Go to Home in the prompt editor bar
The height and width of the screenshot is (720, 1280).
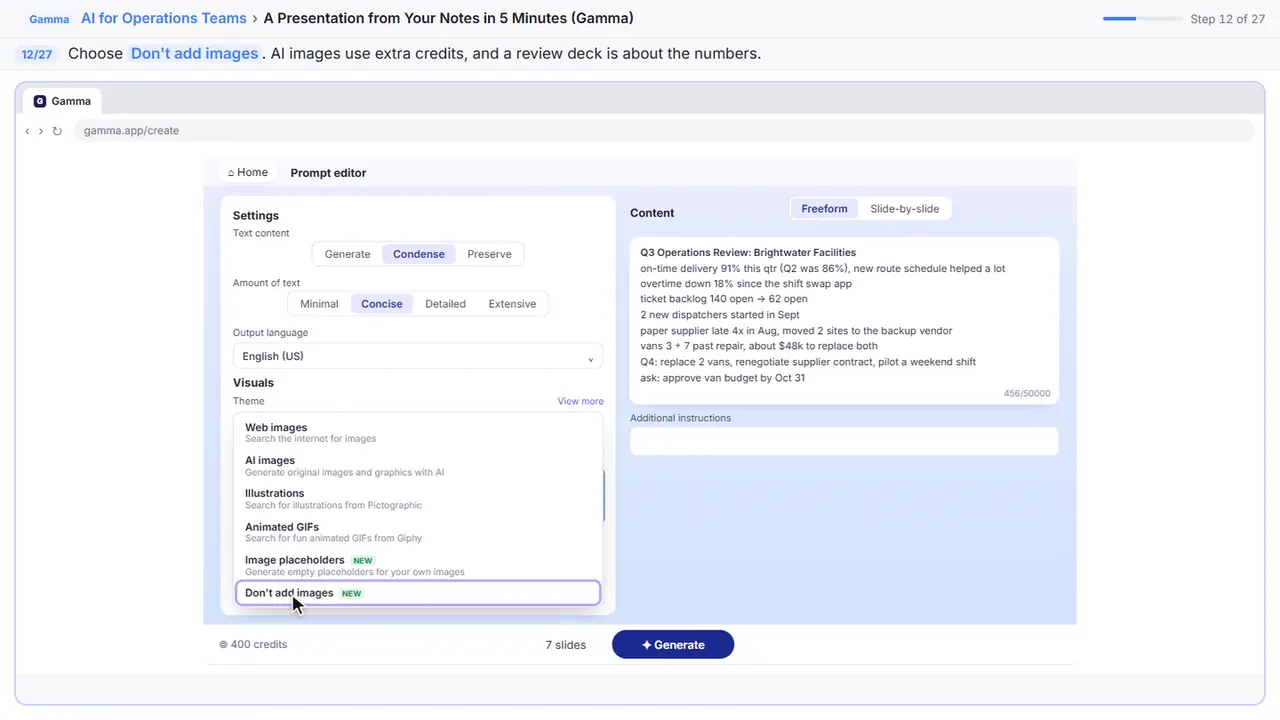(x=247, y=173)
